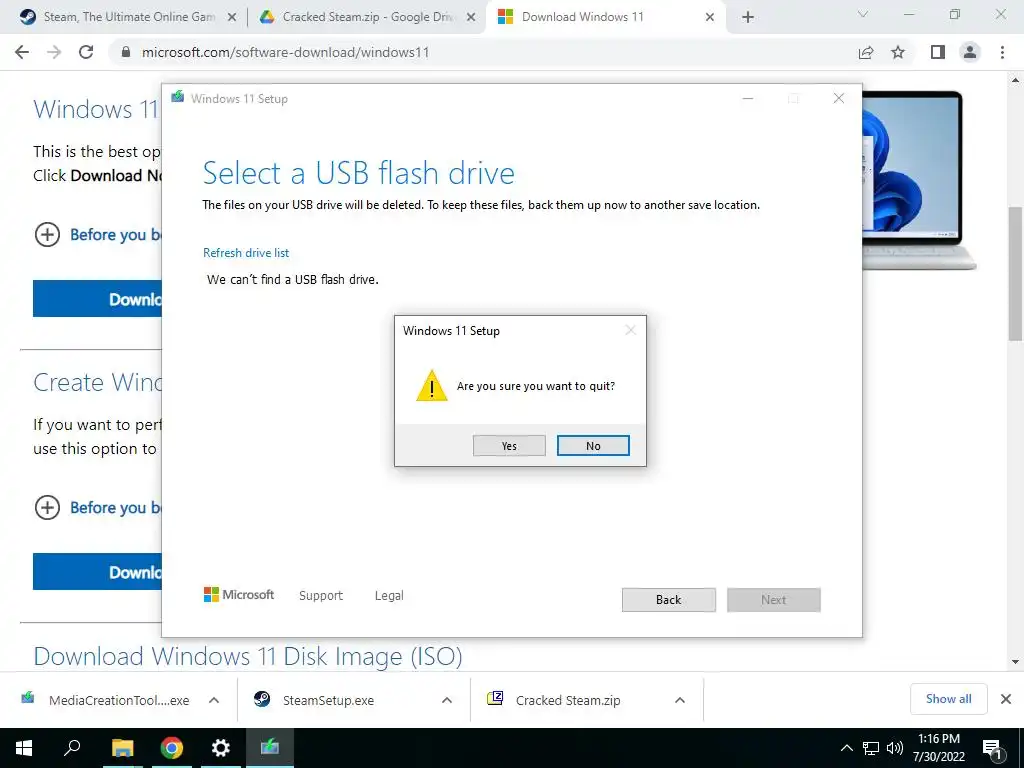The image size is (1024, 768).
Task: Open Settings gear on taskbar
Action: click(x=221, y=748)
